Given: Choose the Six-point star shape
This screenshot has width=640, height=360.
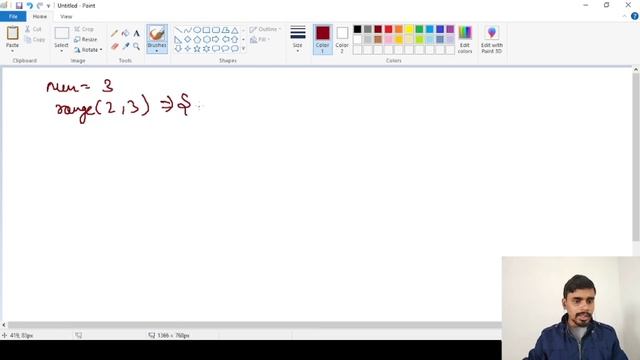Looking at the screenshot, I should point(207,49).
